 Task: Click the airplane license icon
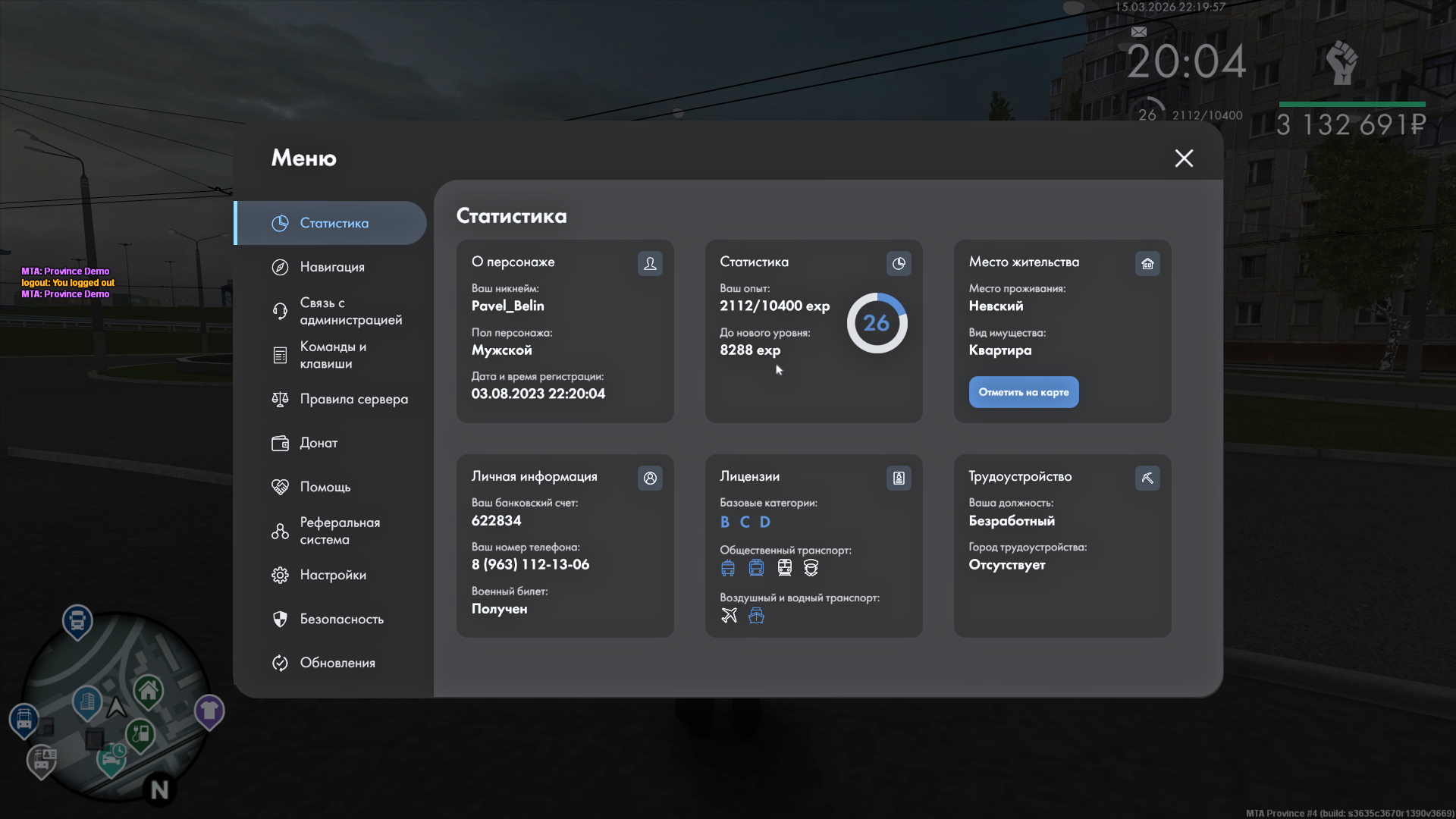point(729,615)
